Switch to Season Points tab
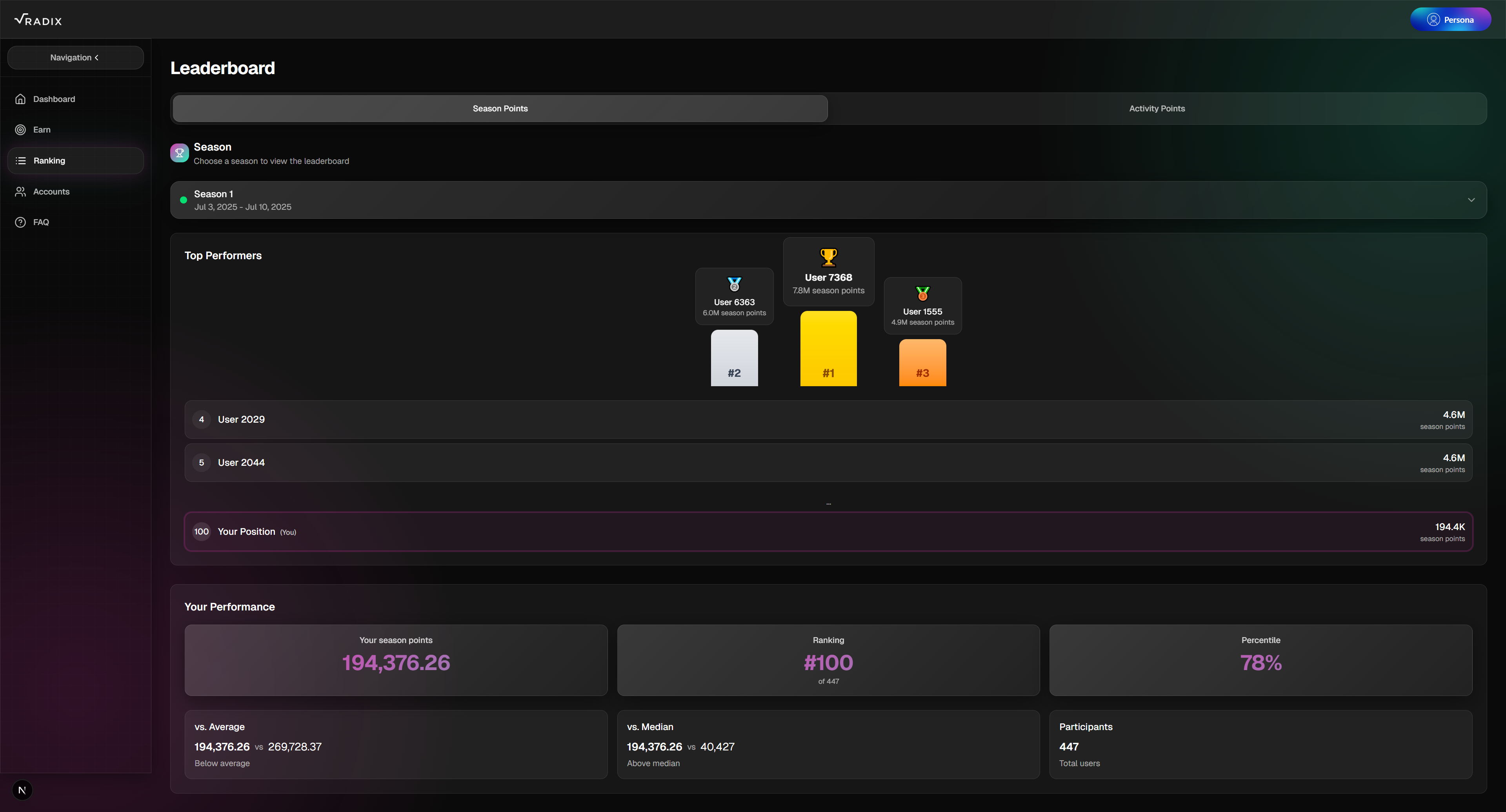This screenshot has width=1506, height=812. [x=500, y=109]
